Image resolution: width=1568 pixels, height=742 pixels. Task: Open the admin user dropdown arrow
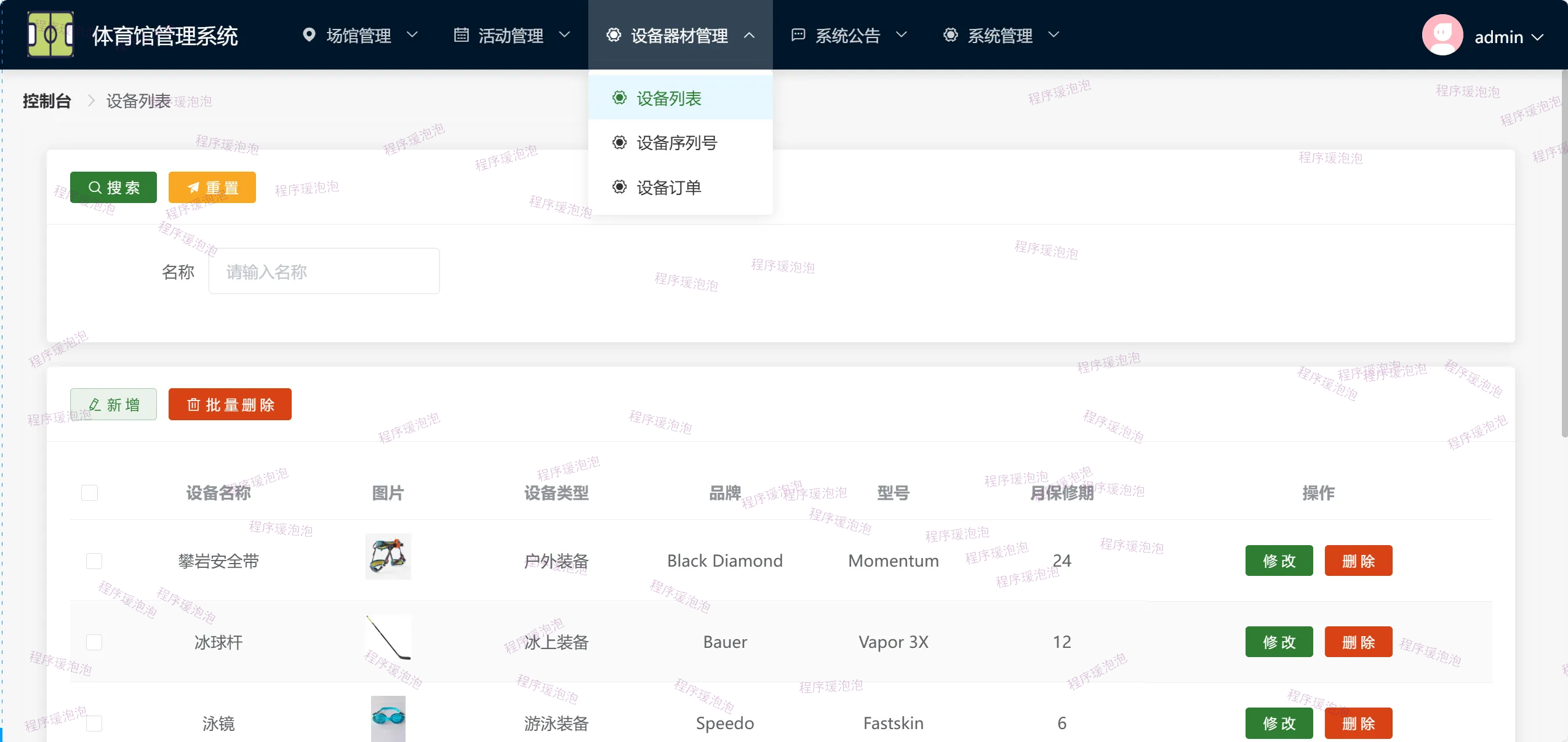tap(1537, 37)
